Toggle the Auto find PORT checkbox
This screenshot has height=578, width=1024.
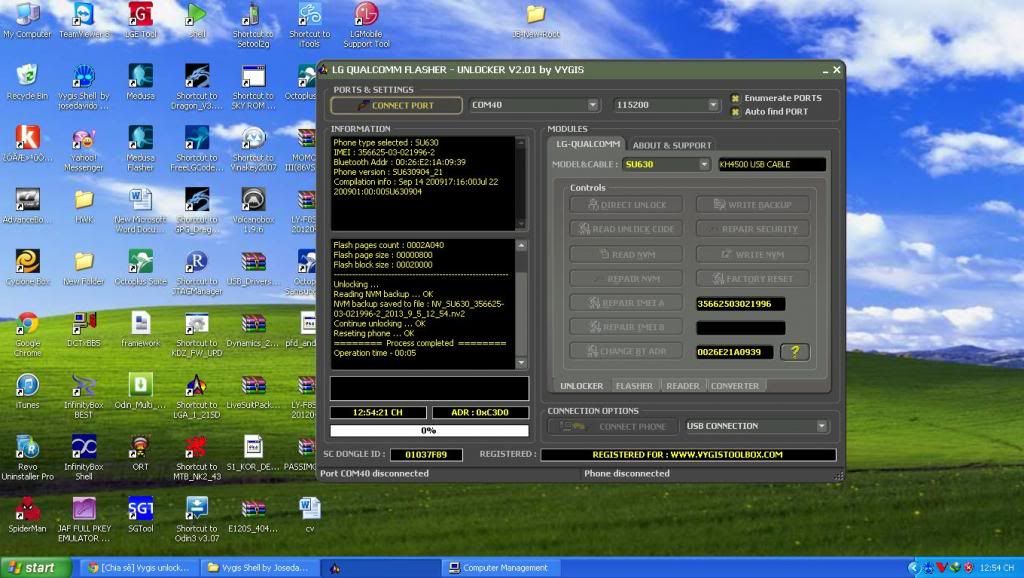[x=735, y=112]
